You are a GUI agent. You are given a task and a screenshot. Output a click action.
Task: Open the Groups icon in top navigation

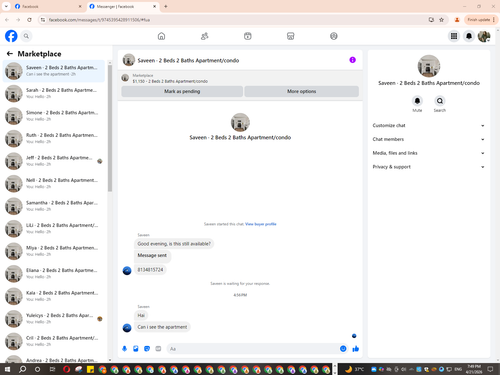point(334,36)
